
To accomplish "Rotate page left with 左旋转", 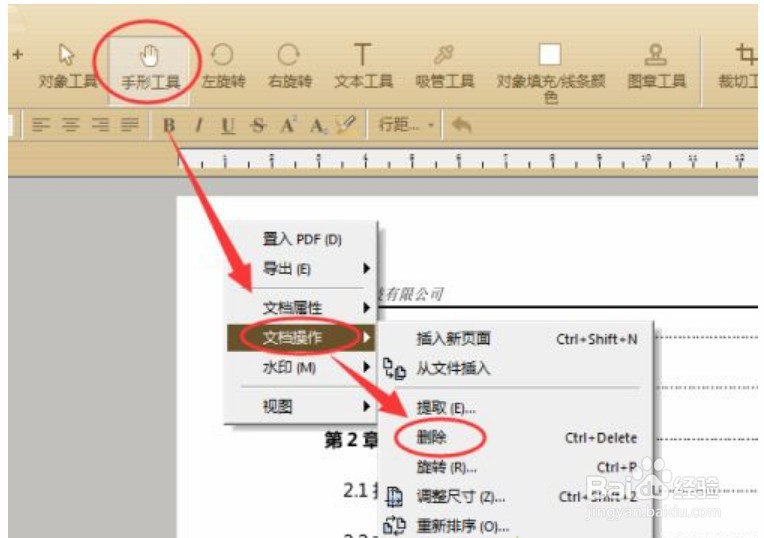I will [223, 66].
